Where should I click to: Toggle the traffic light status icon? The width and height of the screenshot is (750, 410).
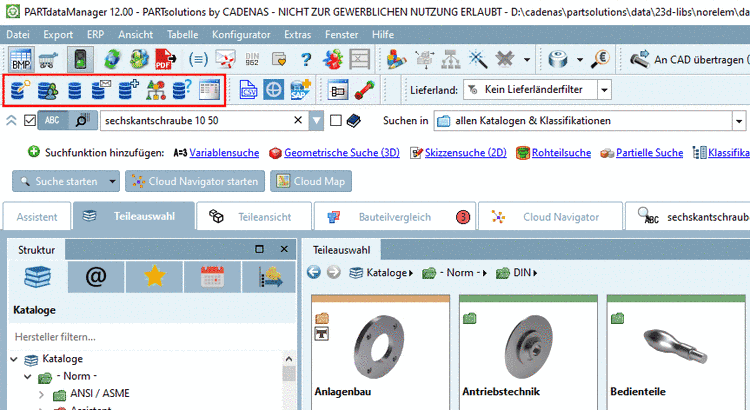pos(80,60)
